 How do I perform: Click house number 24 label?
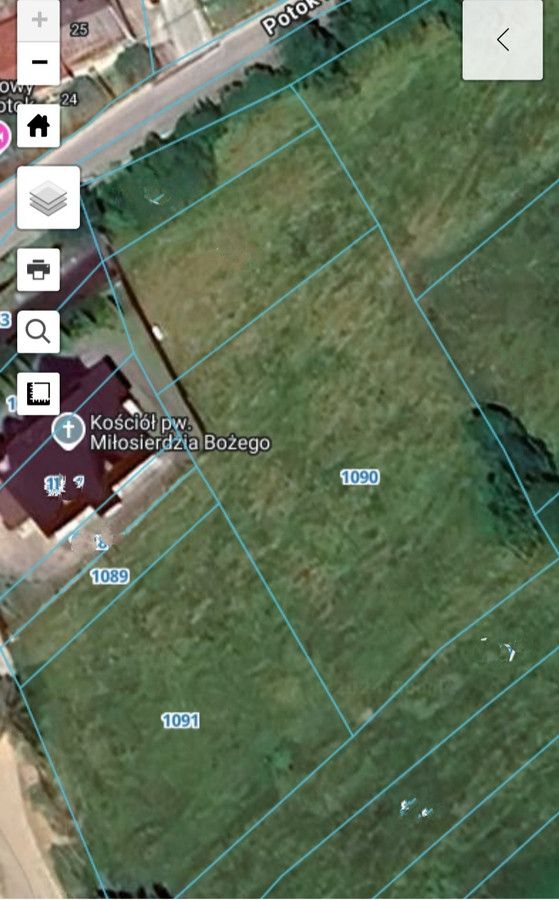[69, 99]
